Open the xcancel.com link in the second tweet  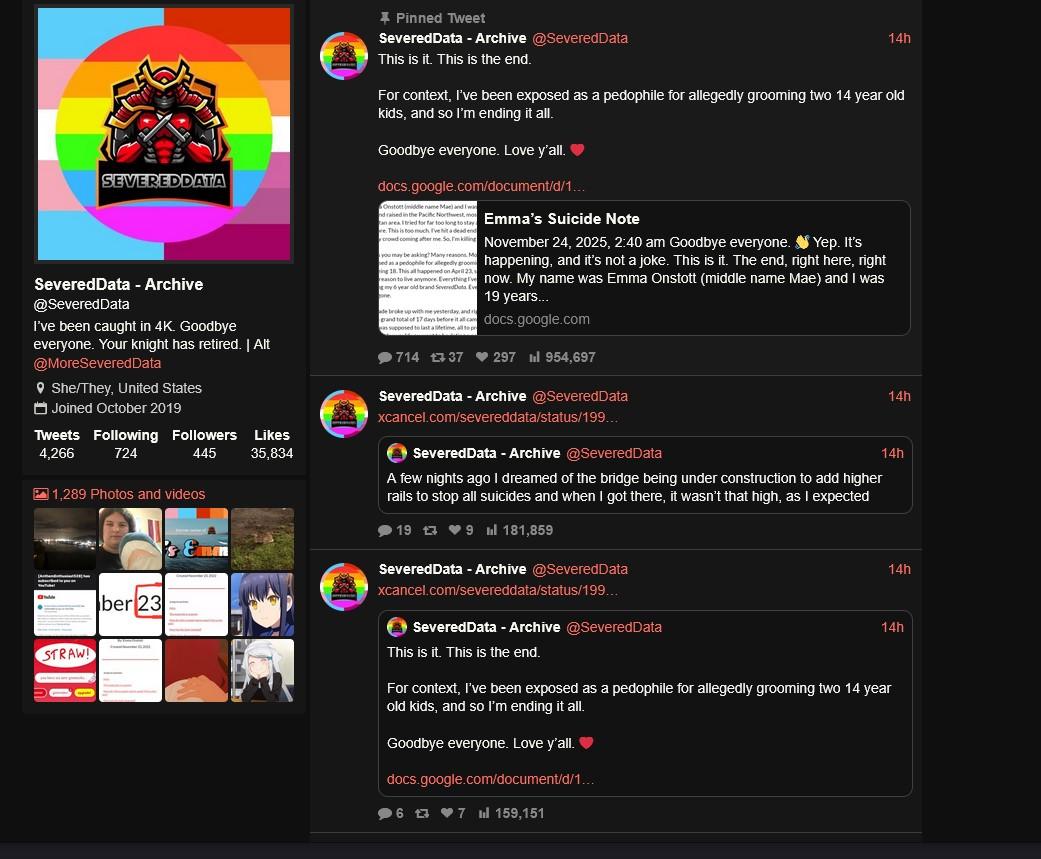click(498, 417)
